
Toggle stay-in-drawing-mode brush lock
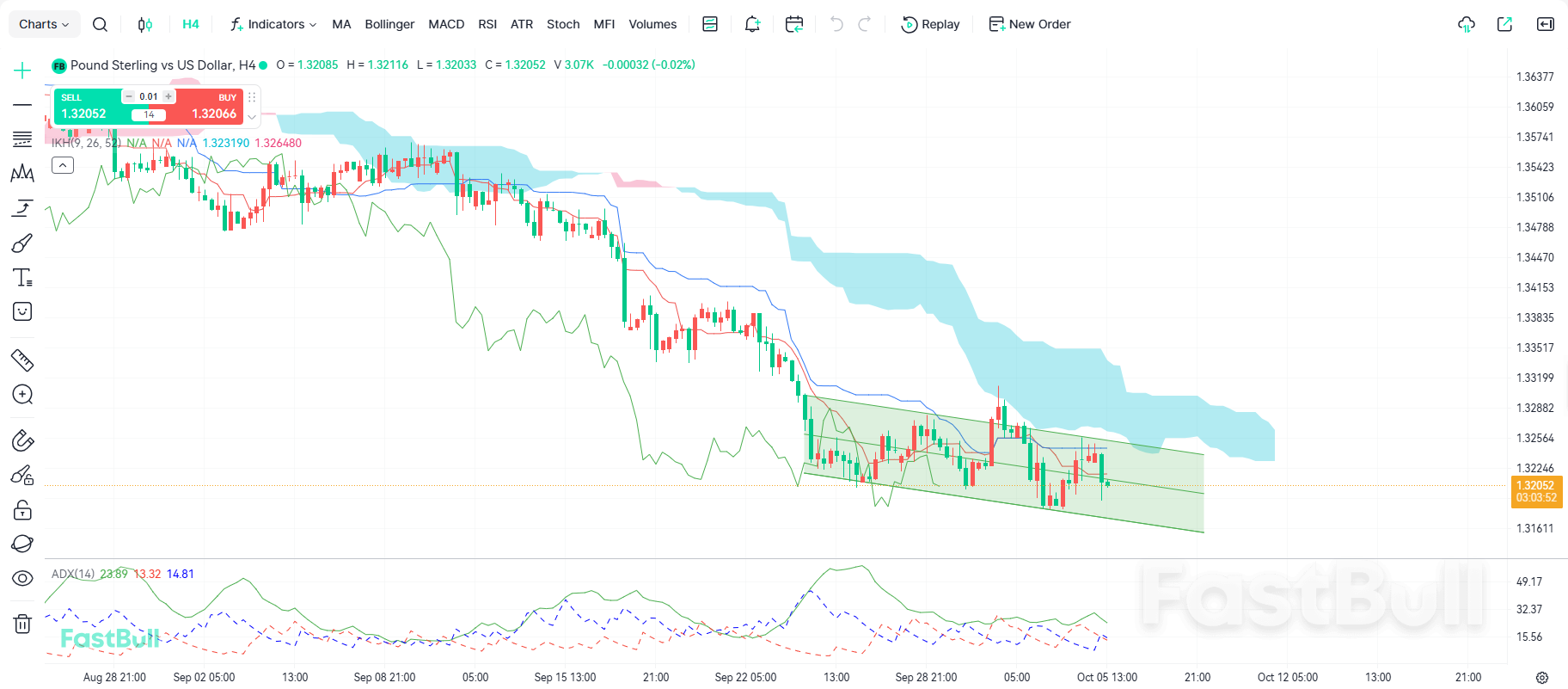(x=22, y=476)
